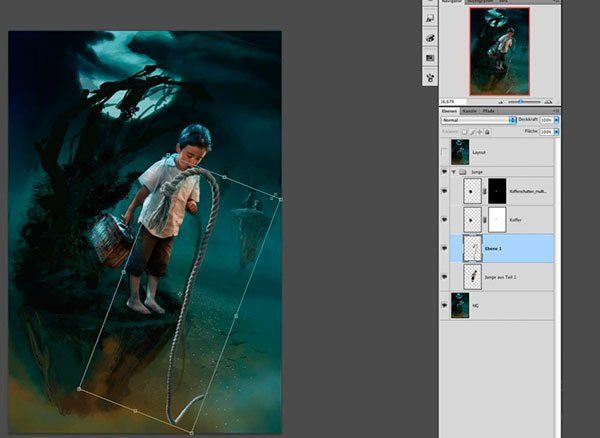Click the Junge group name
This screenshot has height=438, width=600.
(477, 172)
